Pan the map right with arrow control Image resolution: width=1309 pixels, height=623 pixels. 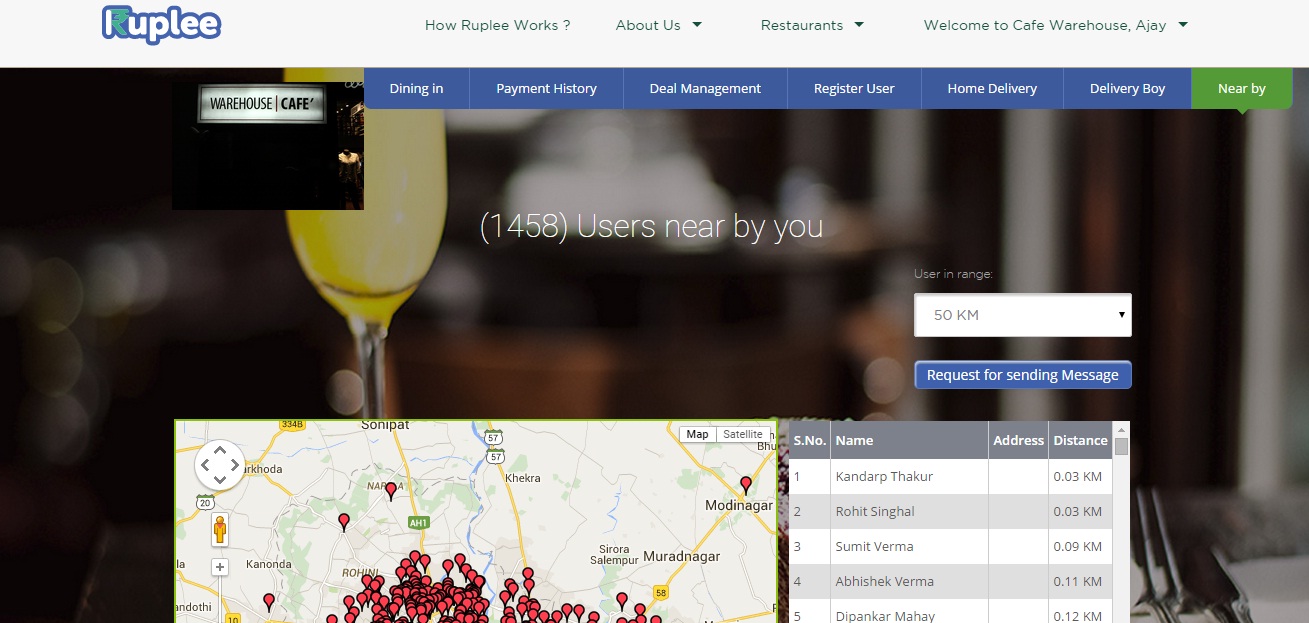pyautogui.click(x=235, y=465)
